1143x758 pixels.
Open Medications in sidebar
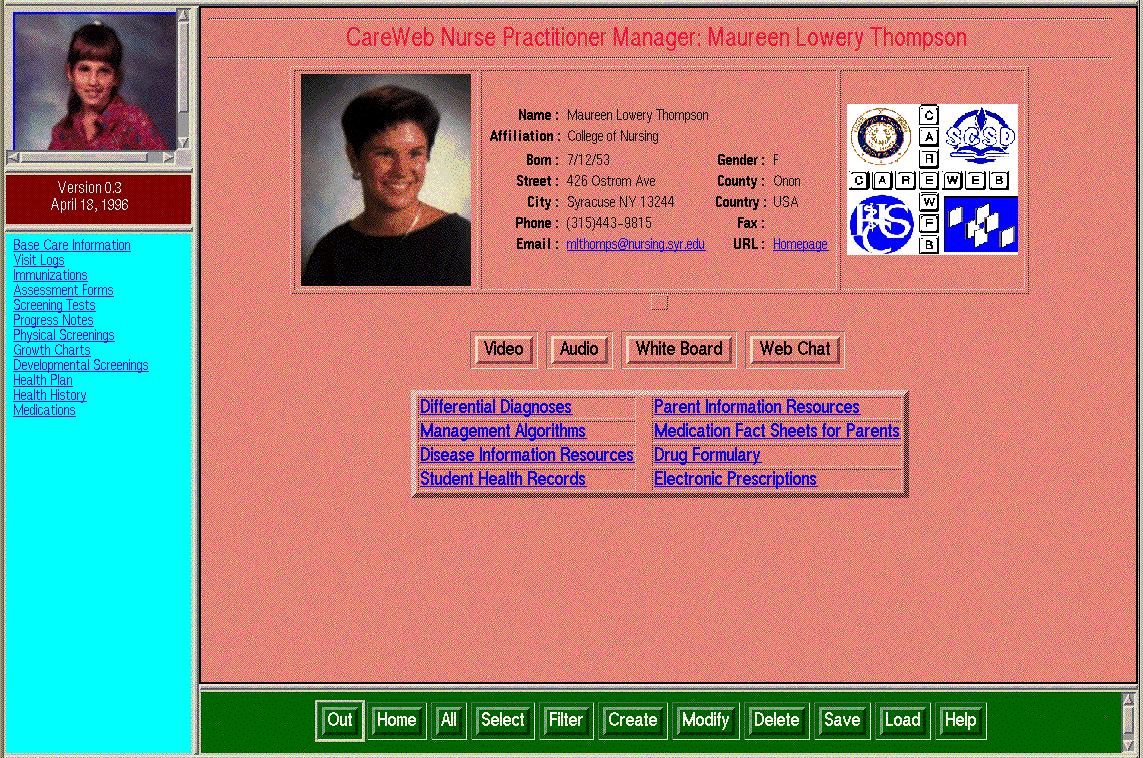(44, 410)
